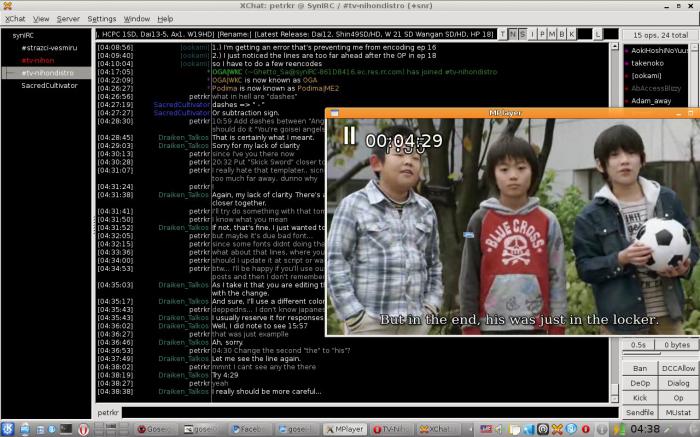Click the Dialog button
700x437 pixels.
coord(678,383)
